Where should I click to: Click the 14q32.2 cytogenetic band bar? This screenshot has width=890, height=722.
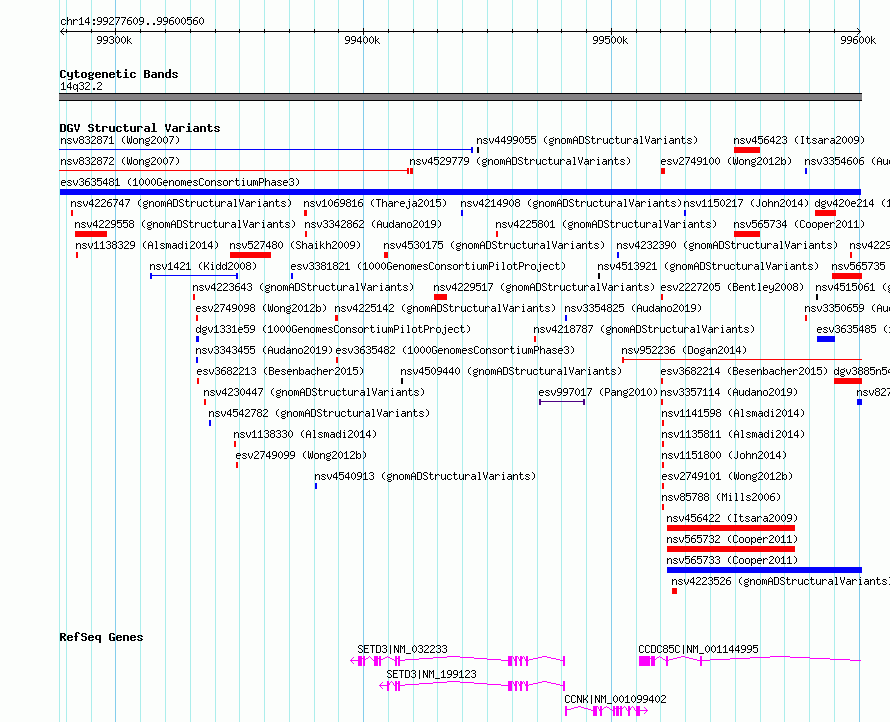coord(460,97)
